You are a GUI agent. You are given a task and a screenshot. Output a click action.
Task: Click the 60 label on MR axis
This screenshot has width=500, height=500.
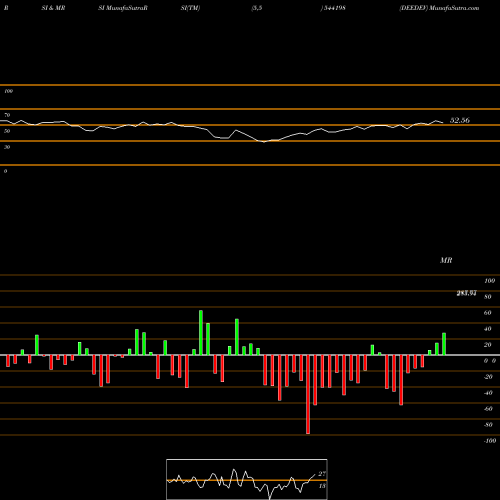tap(487, 313)
